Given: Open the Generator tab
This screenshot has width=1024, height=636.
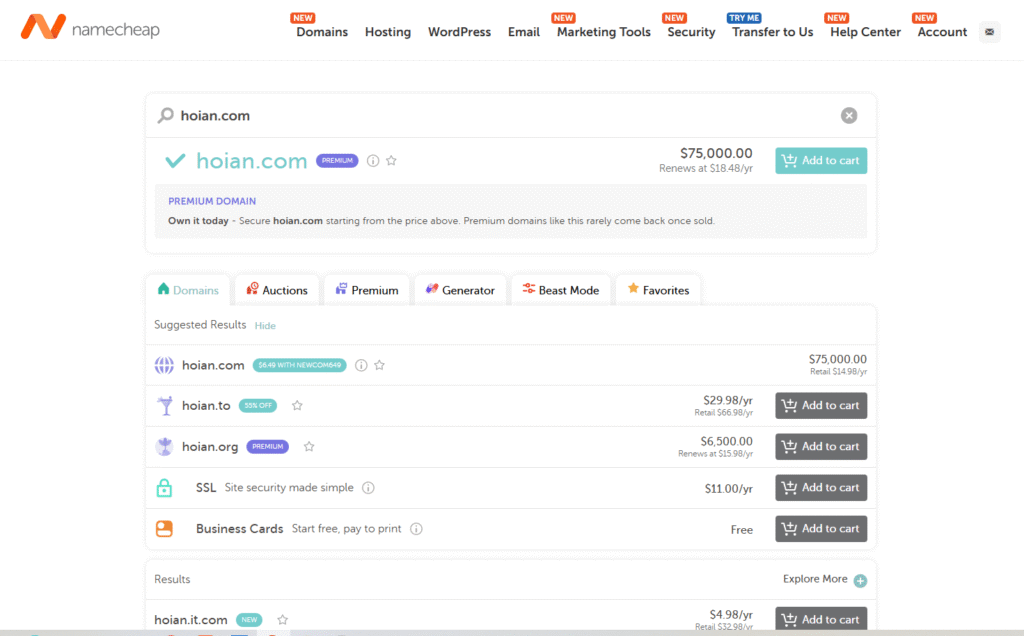Looking at the screenshot, I should [460, 290].
